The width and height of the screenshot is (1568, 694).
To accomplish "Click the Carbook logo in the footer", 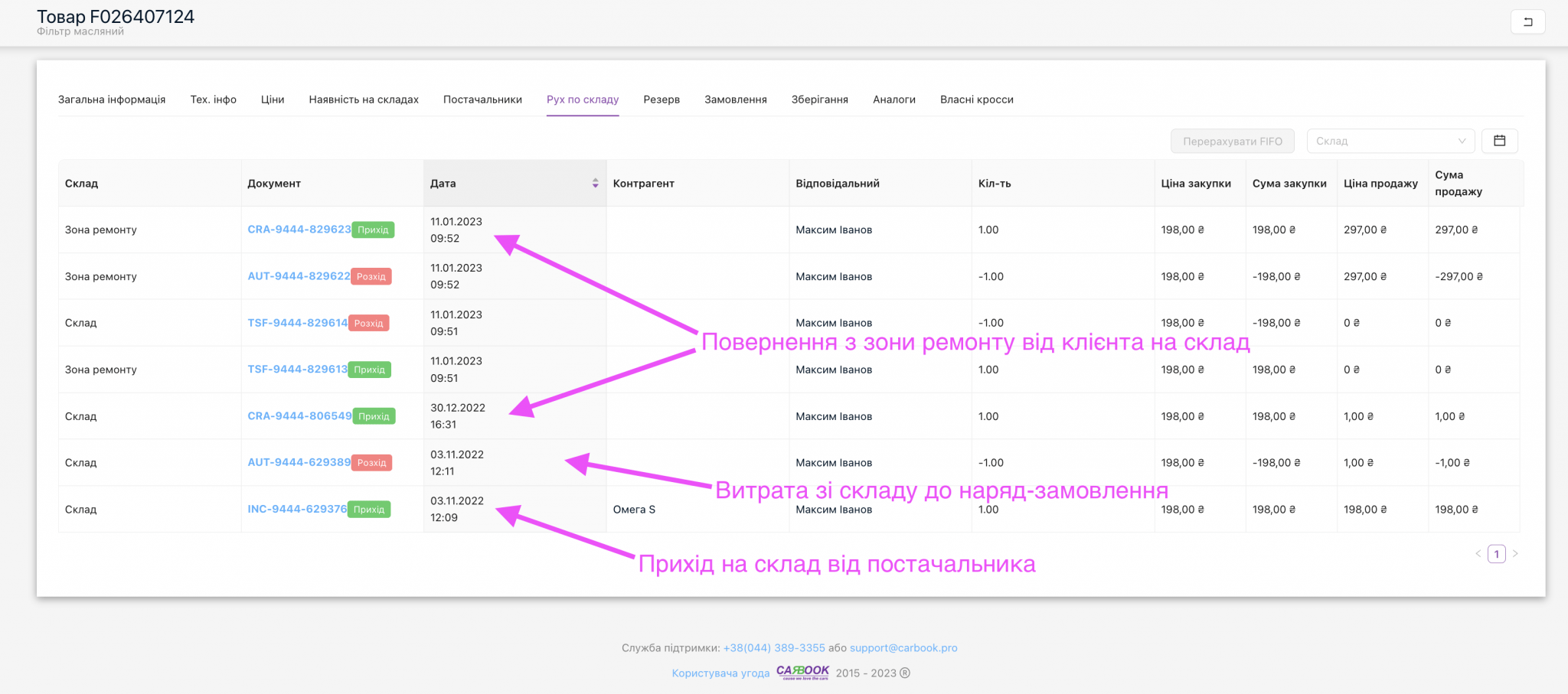I will 802,672.
